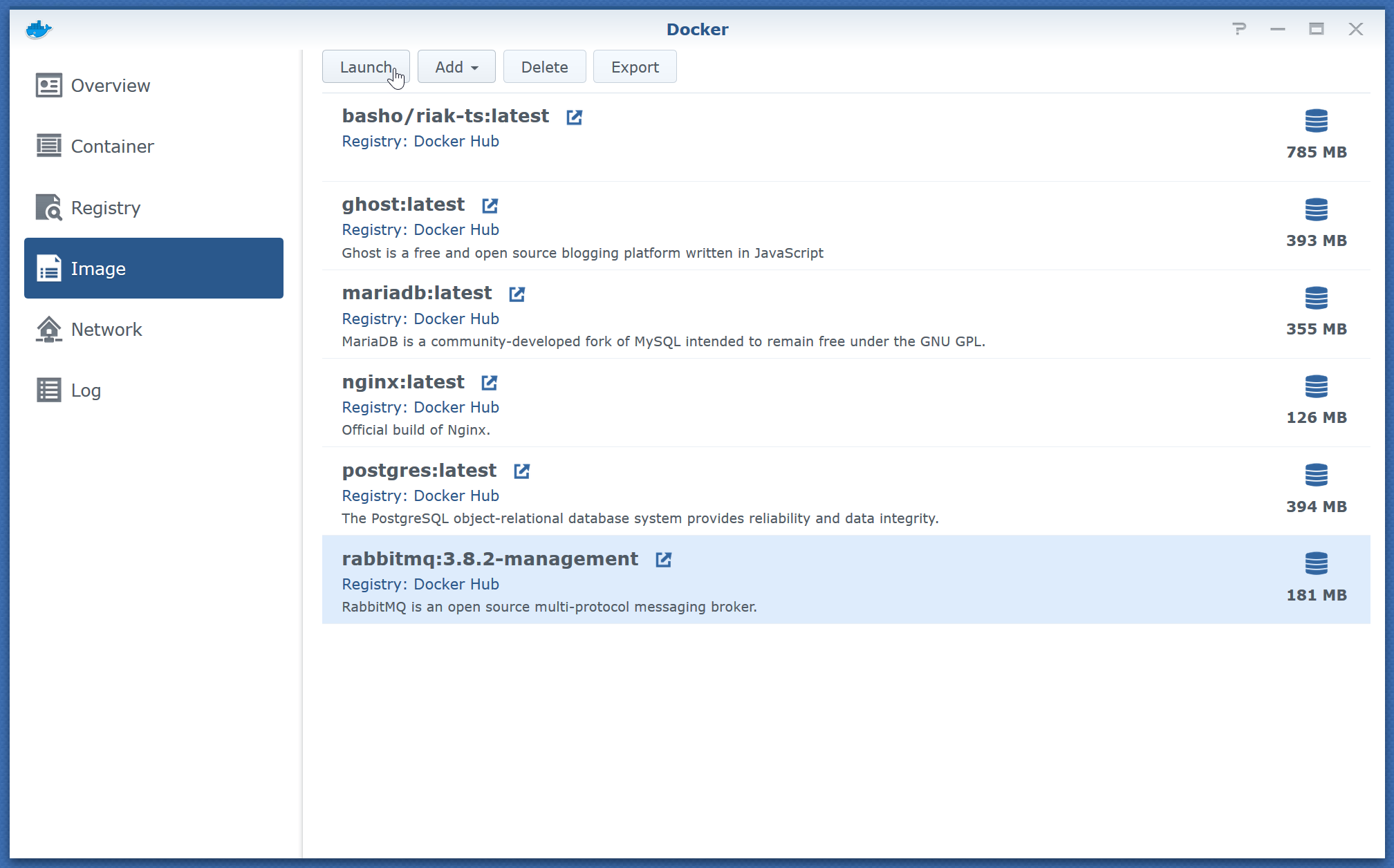
Task: Open external link icon beside ghost:latest
Action: [x=490, y=206]
